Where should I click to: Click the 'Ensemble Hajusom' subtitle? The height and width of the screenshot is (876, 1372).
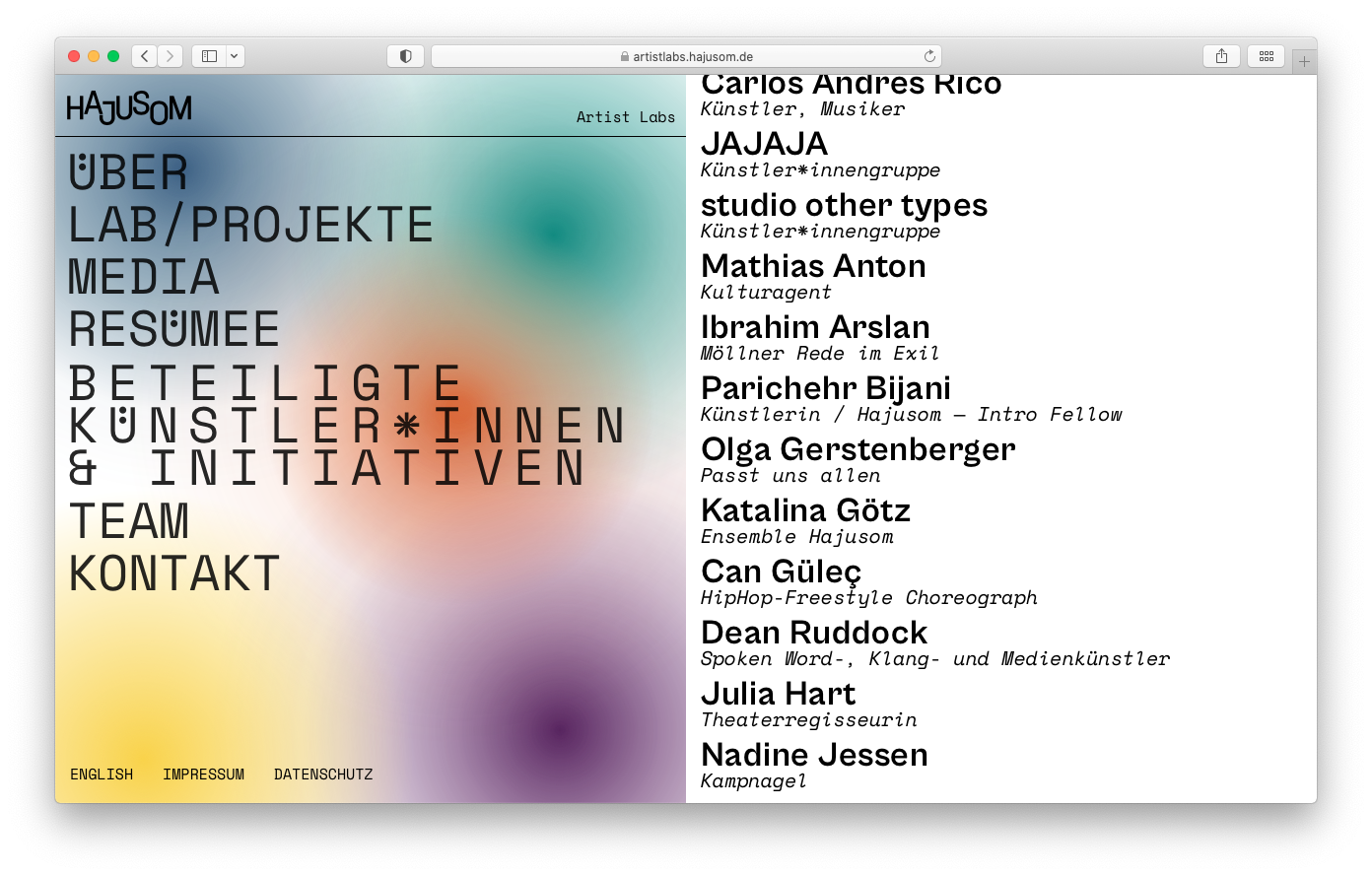[x=797, y=536]
